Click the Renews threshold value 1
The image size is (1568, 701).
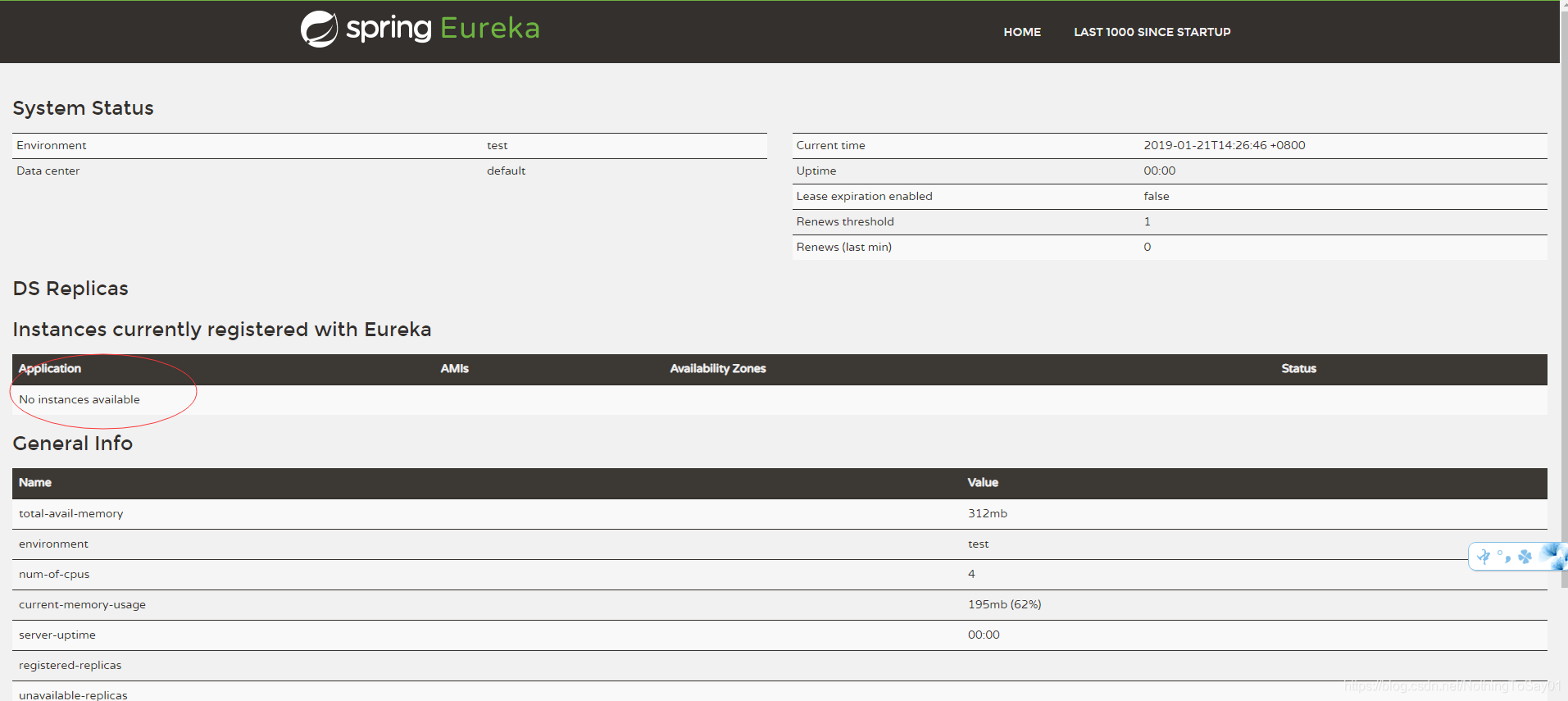pyautogui.click(x=1147, y=221)
